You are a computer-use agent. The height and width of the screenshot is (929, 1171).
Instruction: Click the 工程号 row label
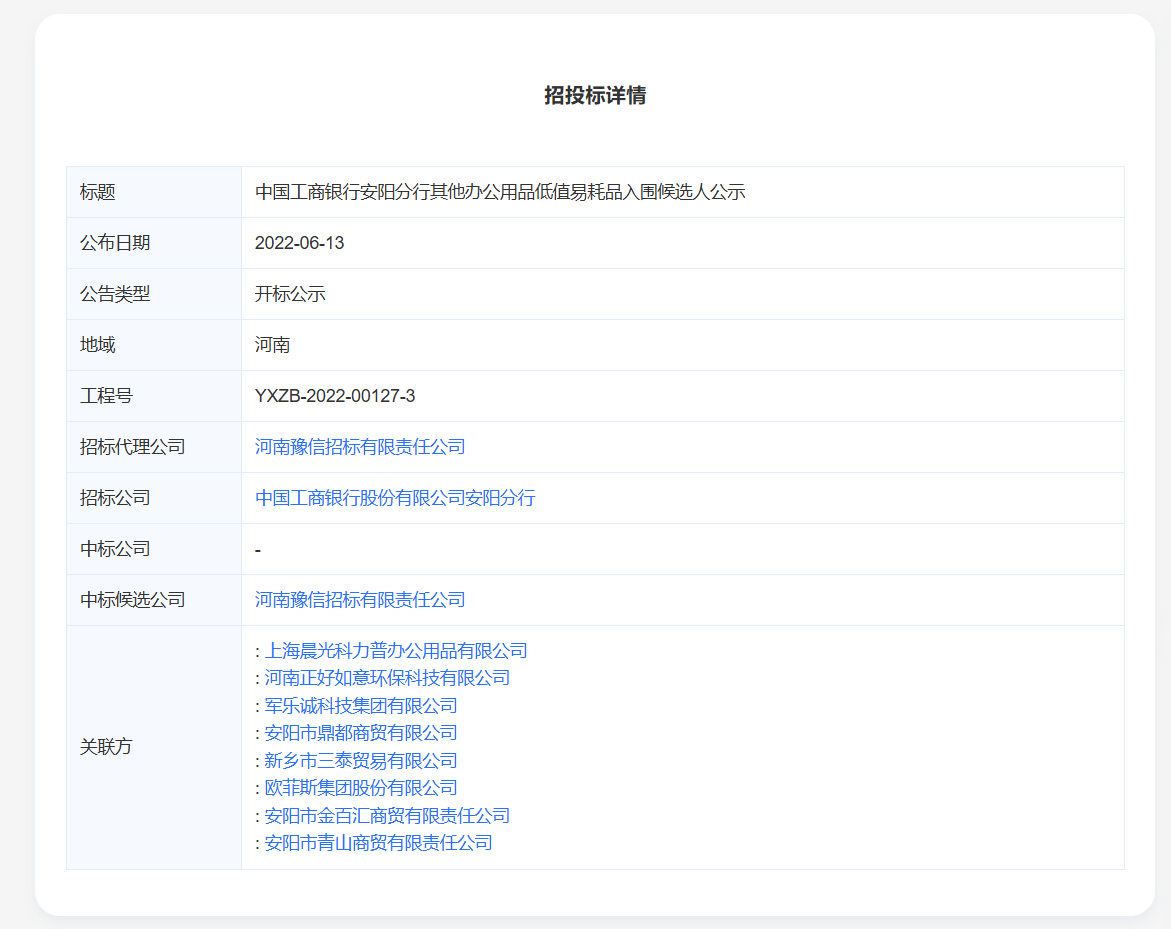(106, 396)
